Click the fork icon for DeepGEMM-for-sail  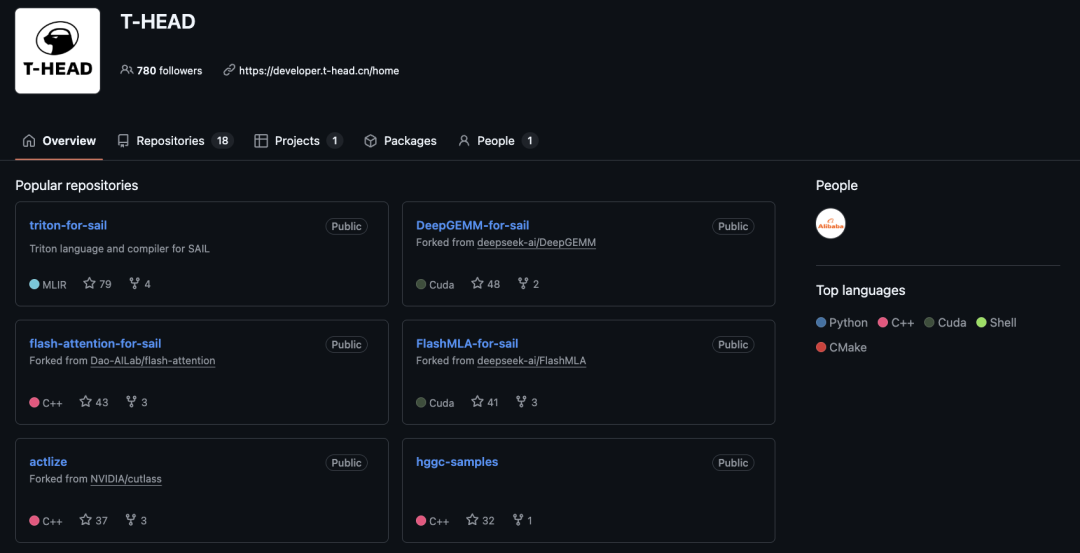pyautogui.click(x=523, y=284)
